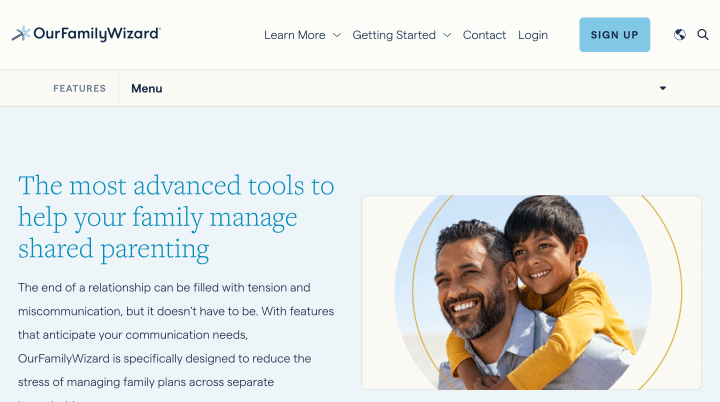Click the chevron beside Learn More
The height and width of the screenshot is (402, 720).
337,35
